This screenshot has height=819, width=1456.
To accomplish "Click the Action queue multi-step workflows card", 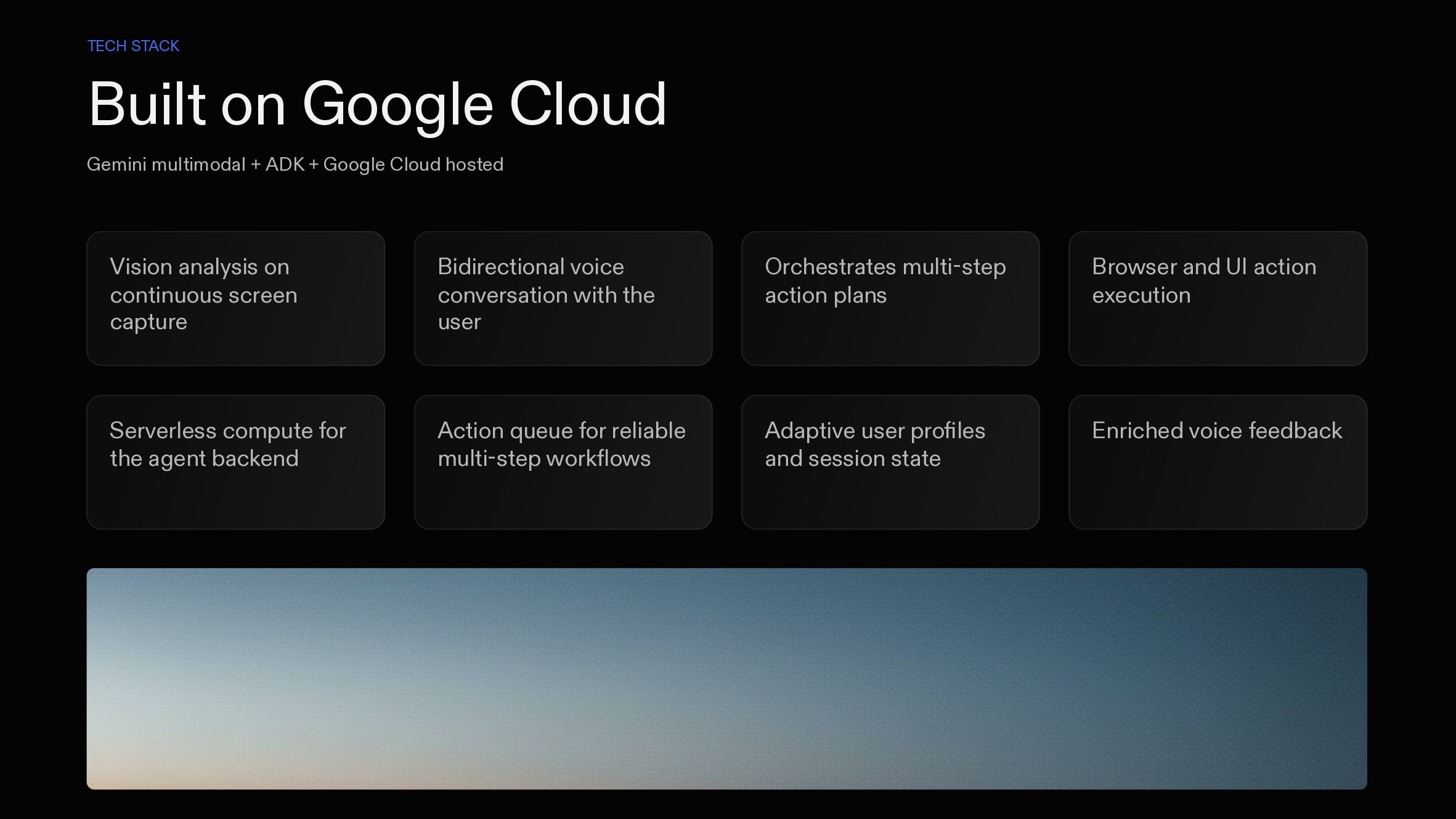I will 563,462.
